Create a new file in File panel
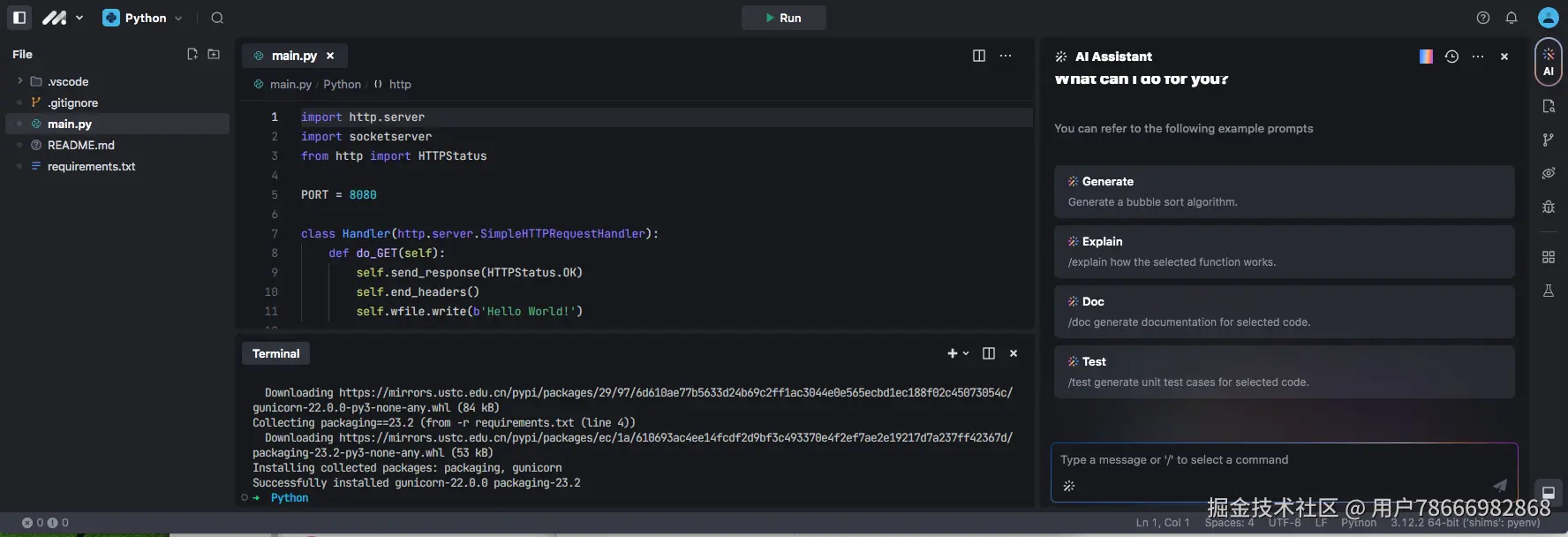Image resolution: width=1568 pixels, height=537 pixels. coord(192,54)
